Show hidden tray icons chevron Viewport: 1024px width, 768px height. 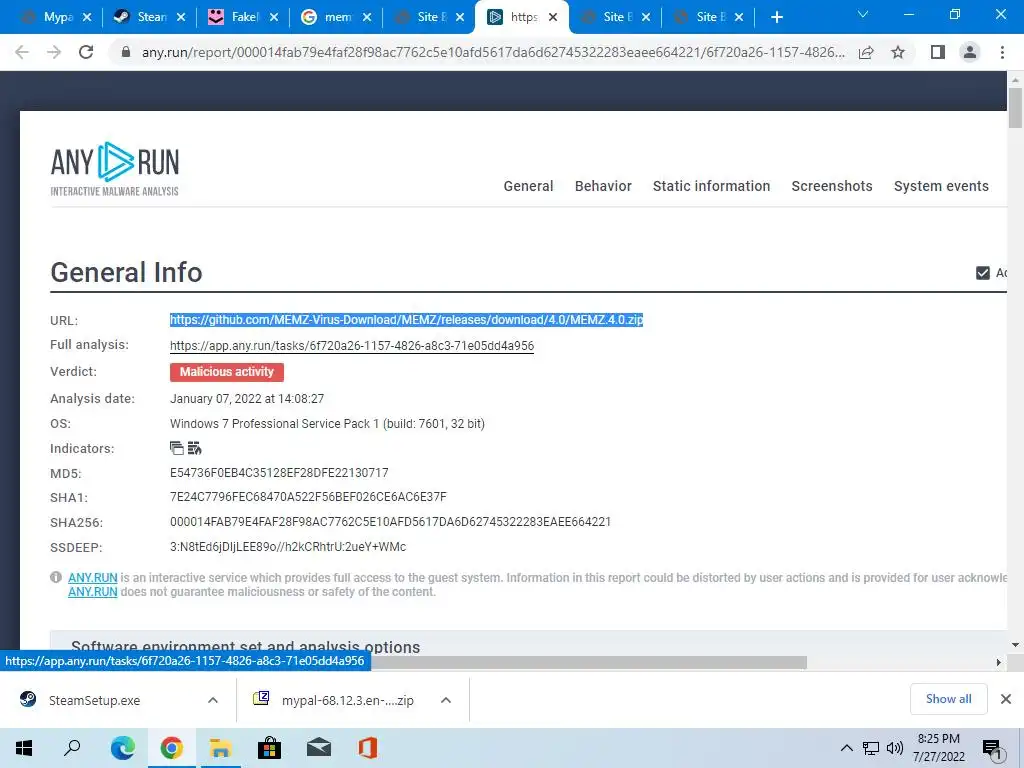(x=846, y=748)
